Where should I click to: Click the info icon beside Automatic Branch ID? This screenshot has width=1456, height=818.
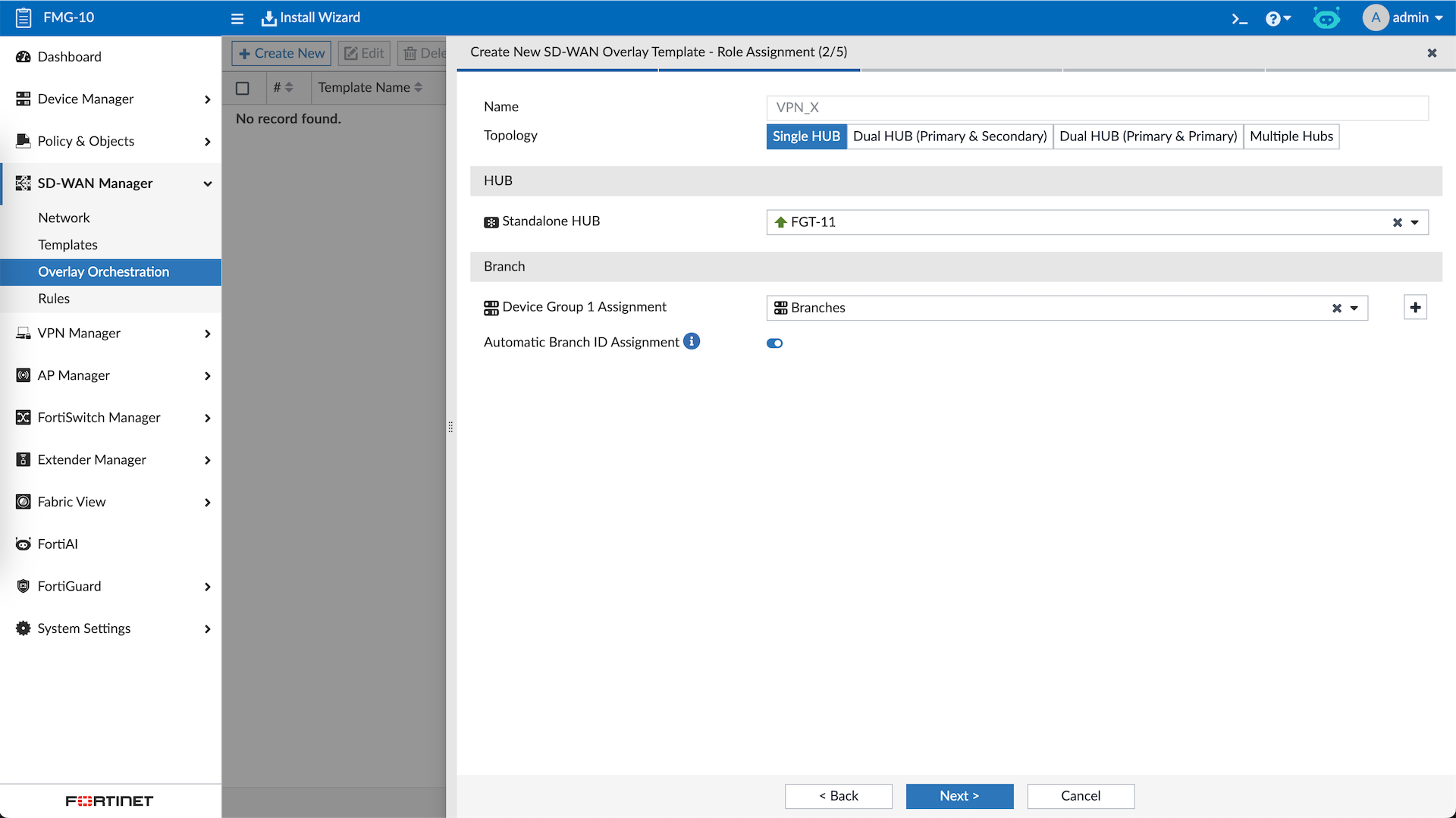(692, 342)
